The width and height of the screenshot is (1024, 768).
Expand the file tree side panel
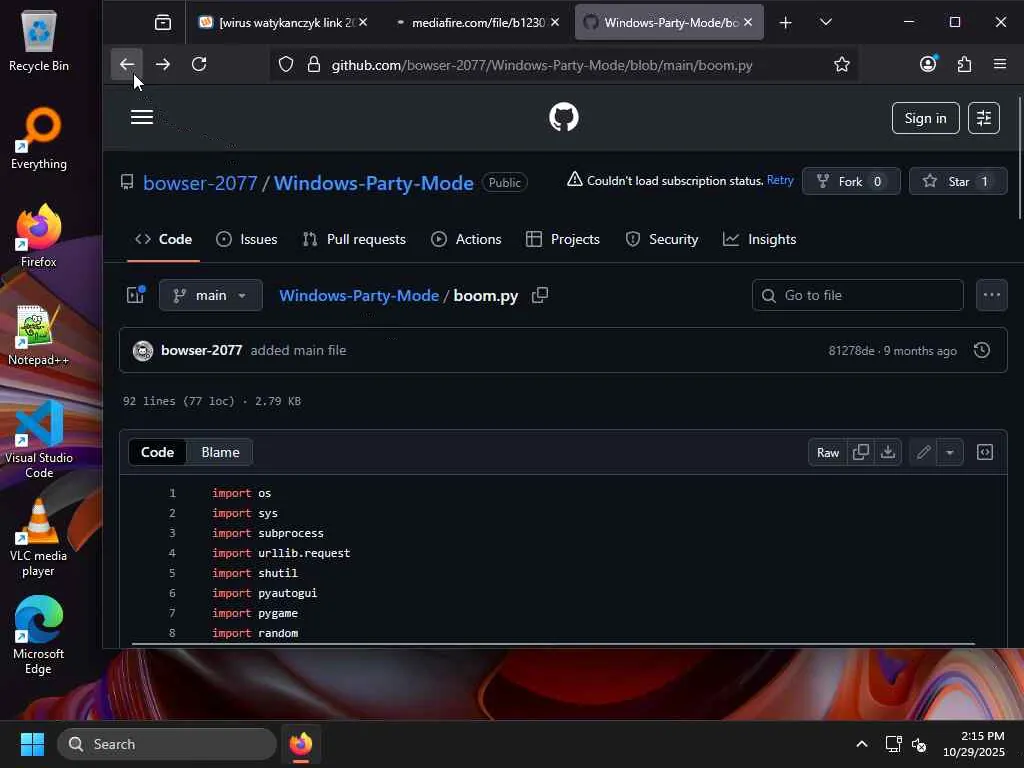(x=135, y=295)
